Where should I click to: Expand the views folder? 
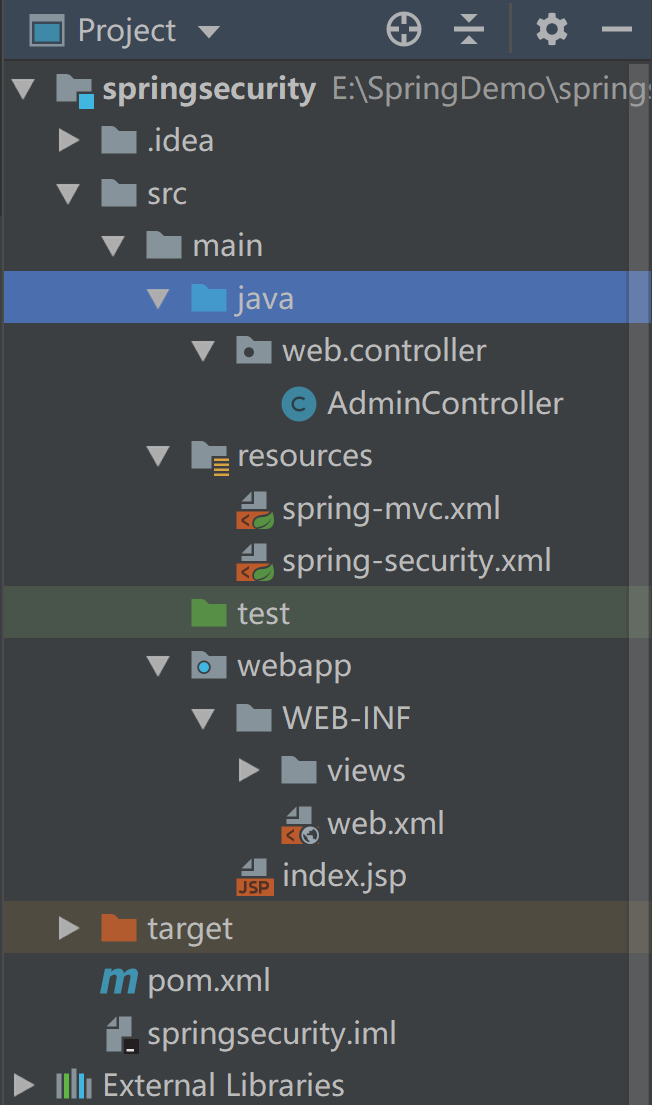[x=249, y=771]
